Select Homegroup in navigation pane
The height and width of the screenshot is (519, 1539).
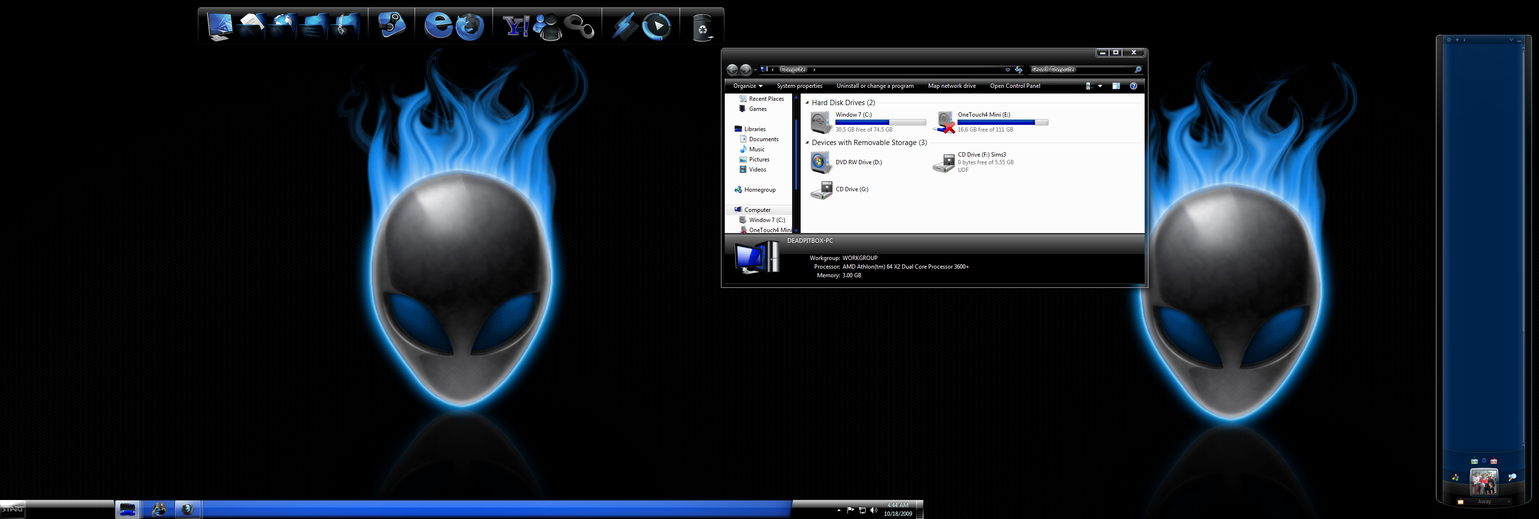coord(755,189)
